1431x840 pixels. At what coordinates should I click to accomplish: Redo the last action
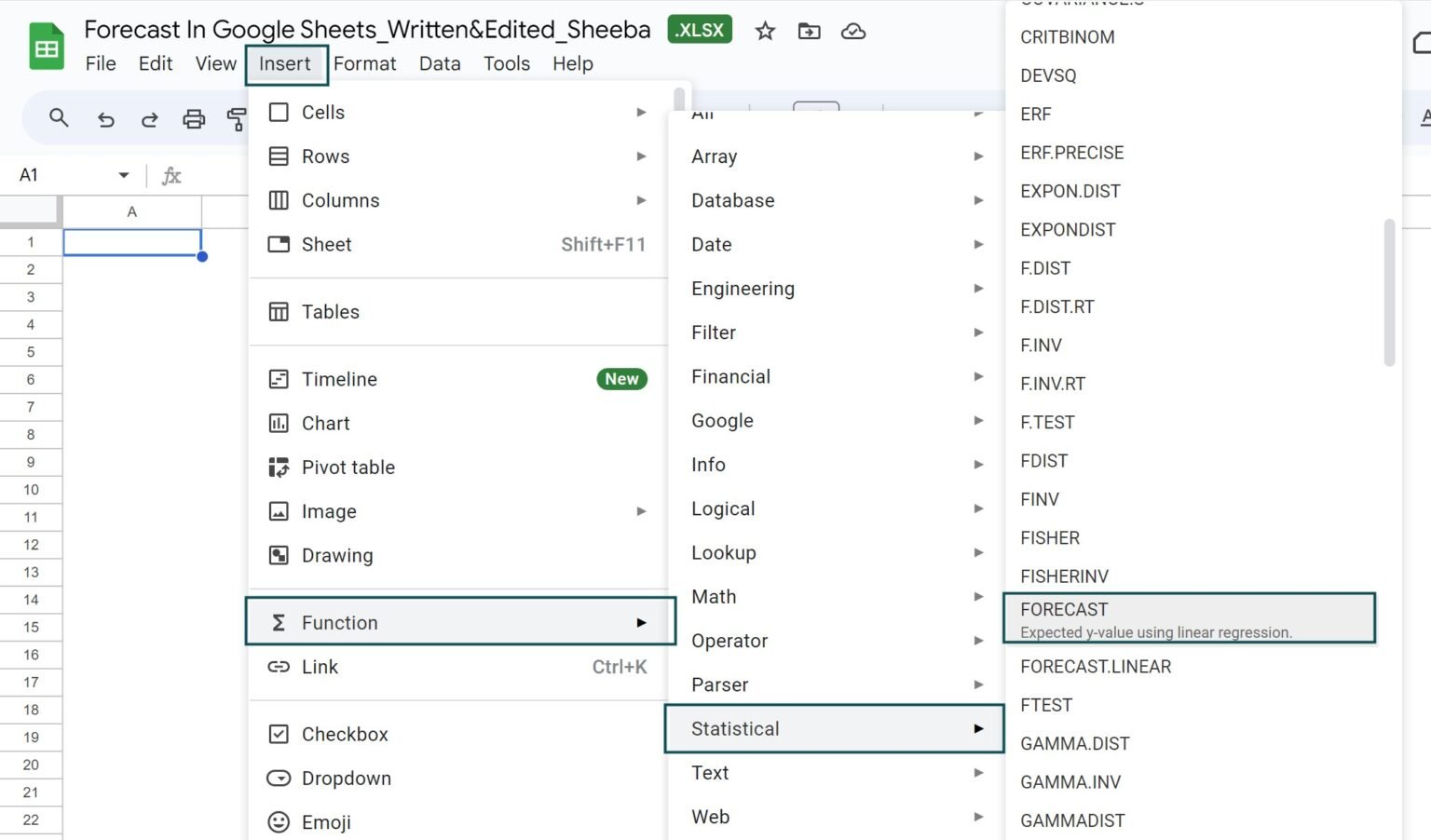(x=149, y=119)
